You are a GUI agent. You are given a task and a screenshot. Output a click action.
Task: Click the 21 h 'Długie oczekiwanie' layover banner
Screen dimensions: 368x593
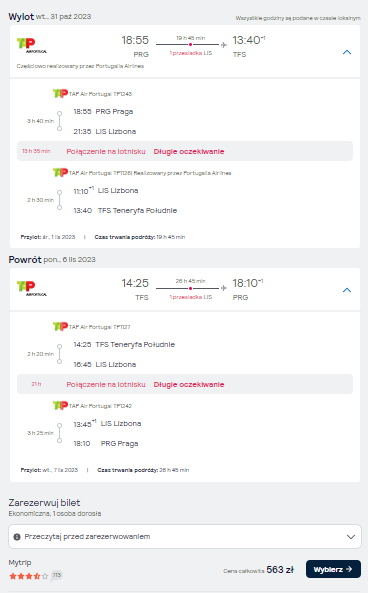pyautogui.click(x=185, y=384)
